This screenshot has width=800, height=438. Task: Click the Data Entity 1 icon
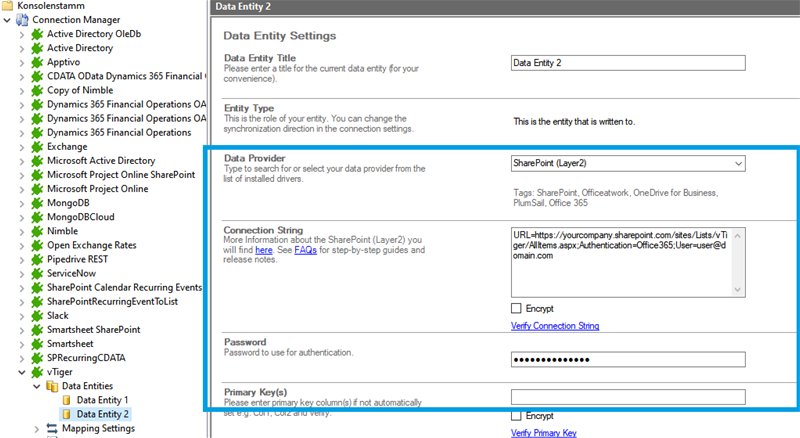pyautogui.click(x=67, y=400)
